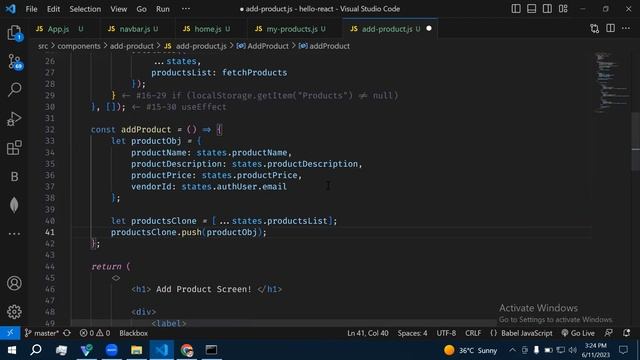640x360 pixels.
Task: Open the VS Code notifications bell
Action: [627, 333]
